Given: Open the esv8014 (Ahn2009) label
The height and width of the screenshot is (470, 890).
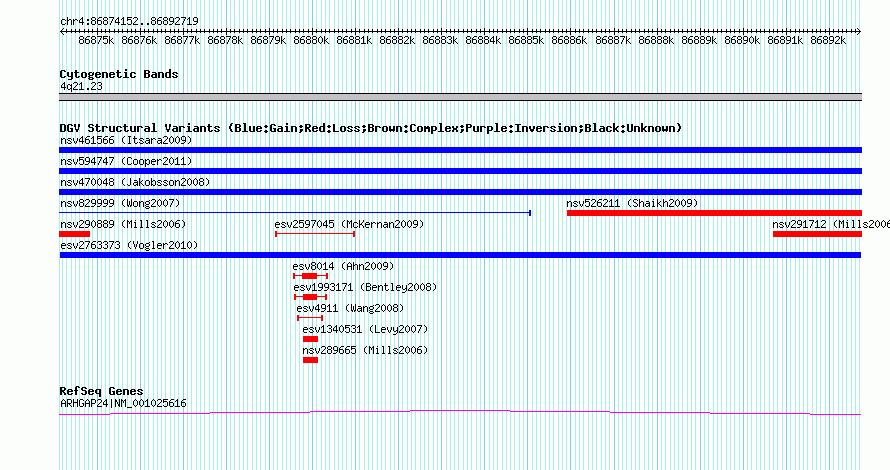Looking at the screenshot, I should point(343,266).
